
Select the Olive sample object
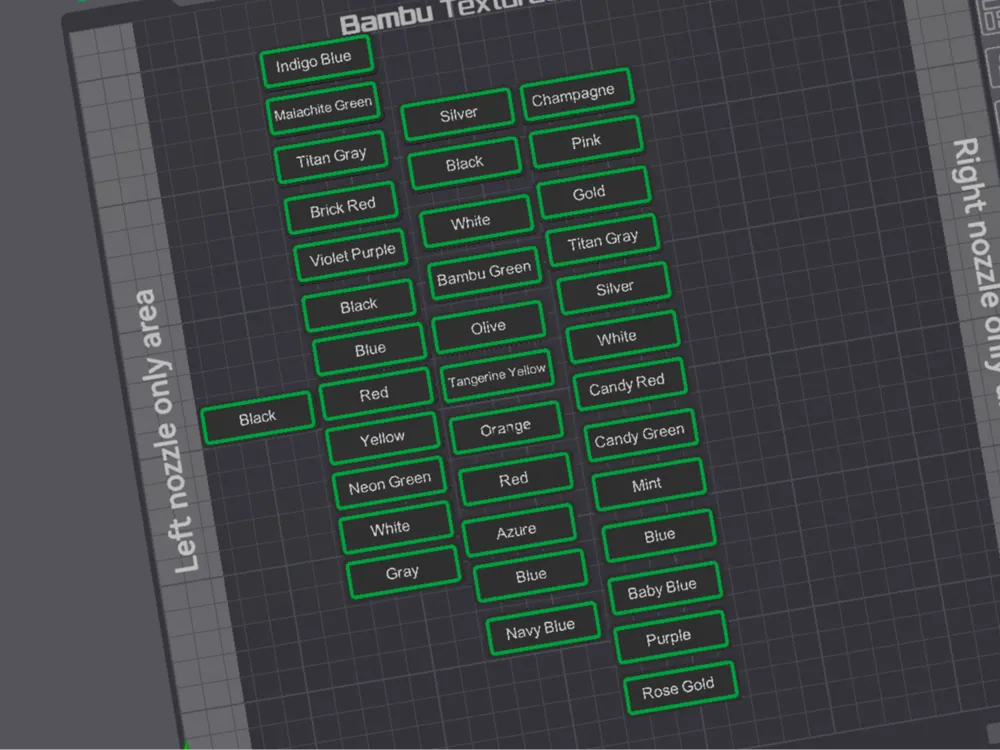pyautogui.click(x=490, y=324)
